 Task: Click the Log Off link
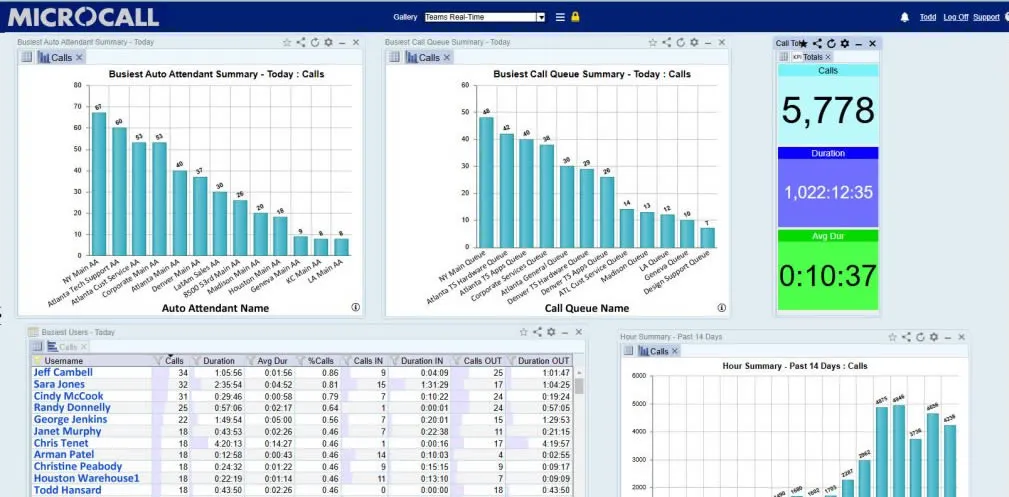pos(955,17)
